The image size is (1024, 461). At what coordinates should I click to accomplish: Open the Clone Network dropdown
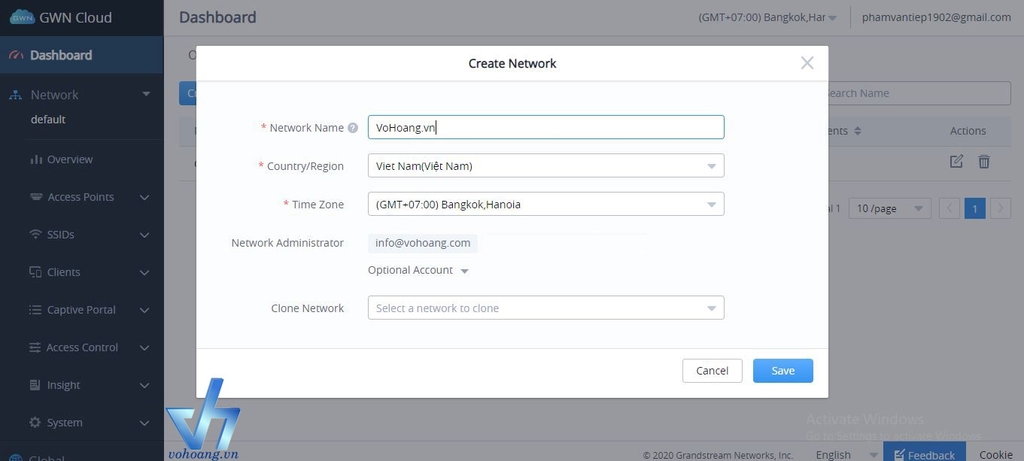545,308
